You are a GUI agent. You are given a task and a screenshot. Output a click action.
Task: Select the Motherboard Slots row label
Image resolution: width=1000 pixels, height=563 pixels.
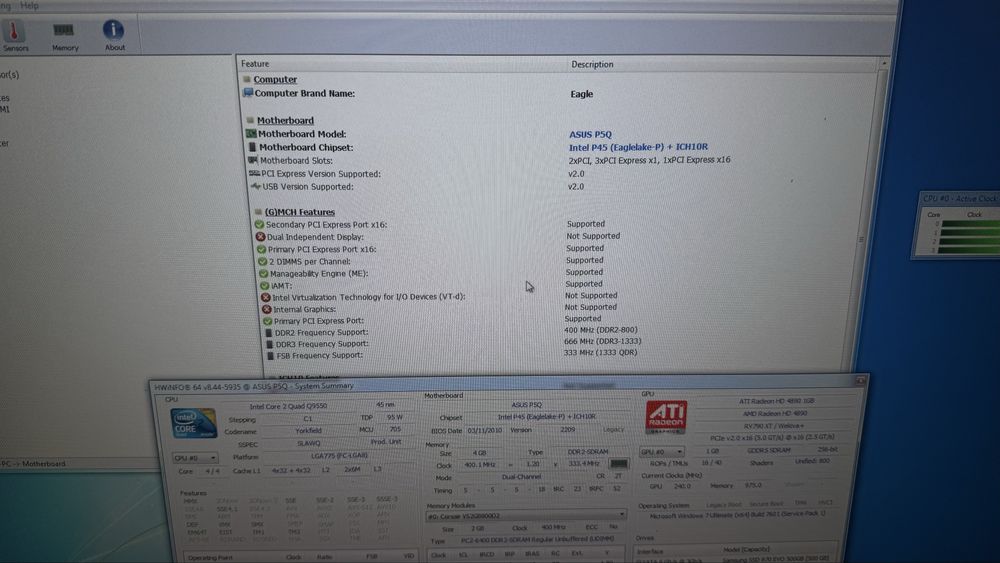(296, 161)
